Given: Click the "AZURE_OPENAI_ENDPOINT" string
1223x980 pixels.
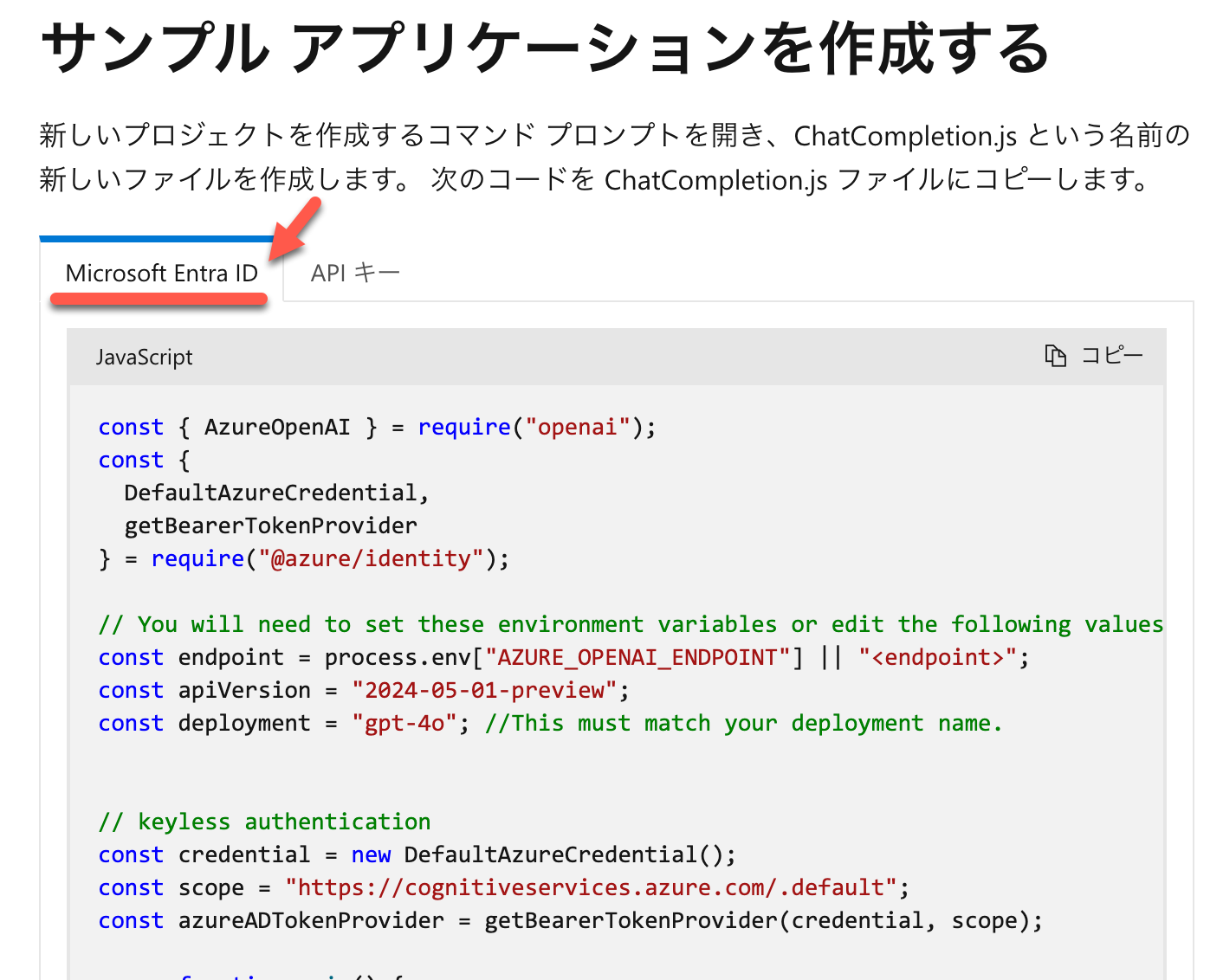Looking at the screenshot, I should pyautogui.click(x=637, y=657).
